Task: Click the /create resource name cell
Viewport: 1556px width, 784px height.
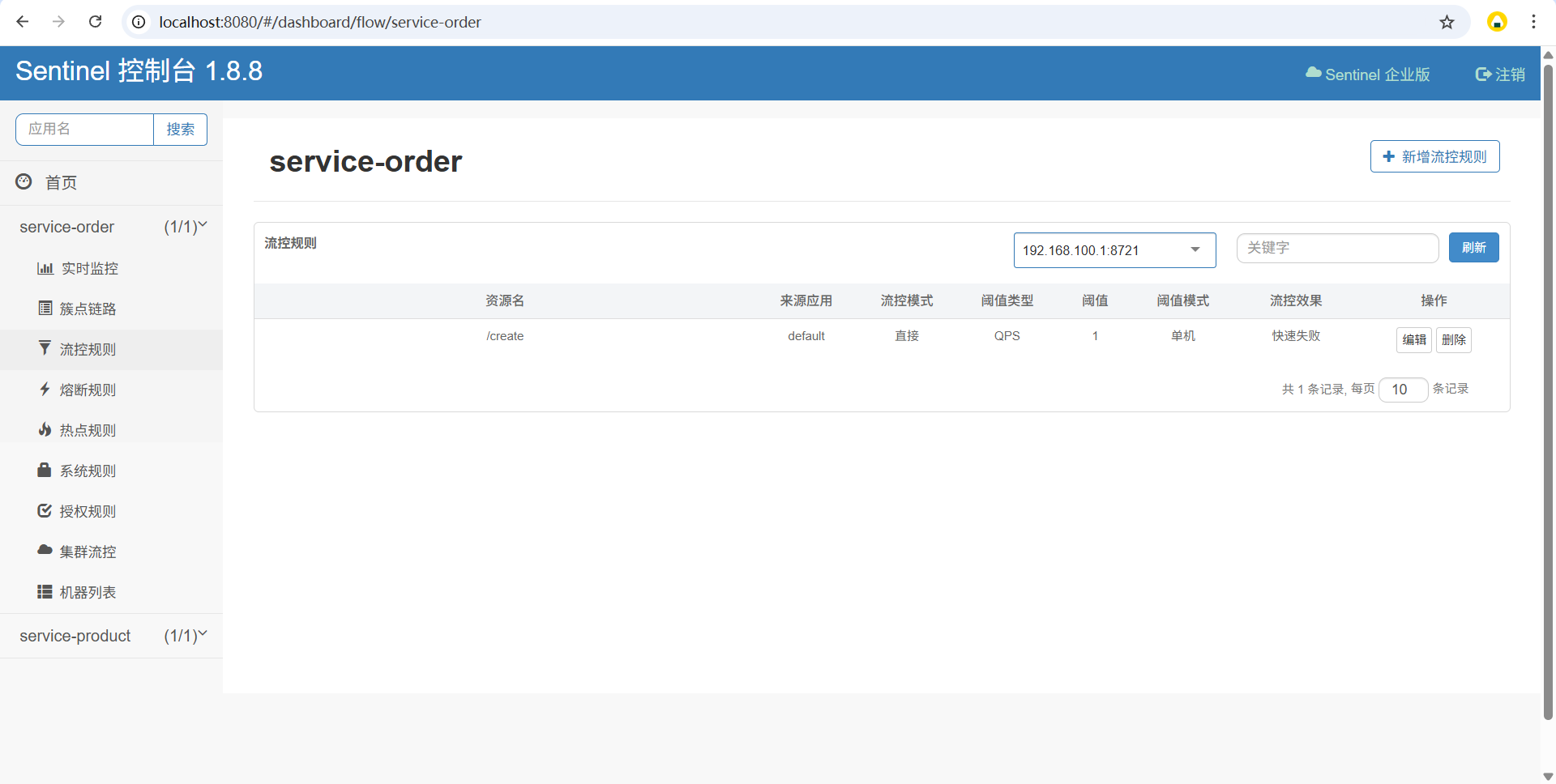Action: pos(505,336)
